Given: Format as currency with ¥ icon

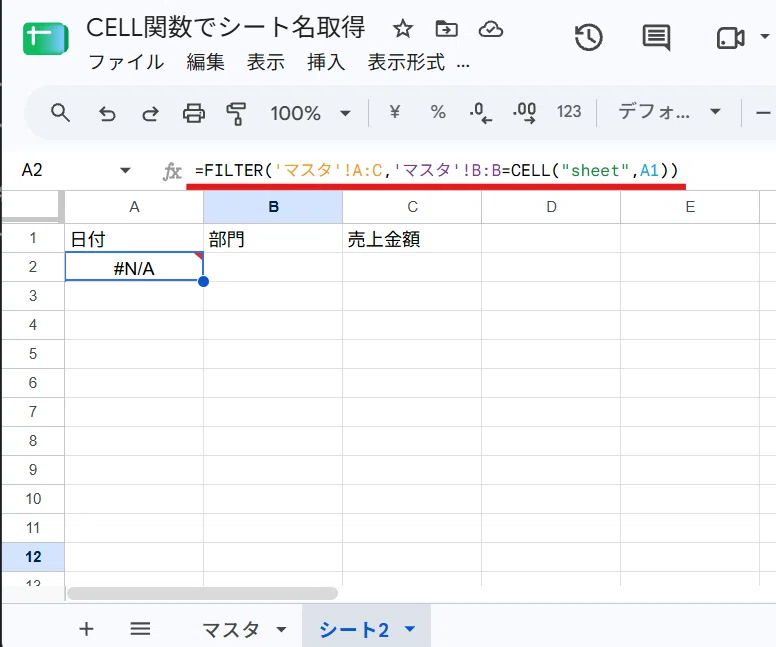Looking at the screenshot, I should coord(394,112).
